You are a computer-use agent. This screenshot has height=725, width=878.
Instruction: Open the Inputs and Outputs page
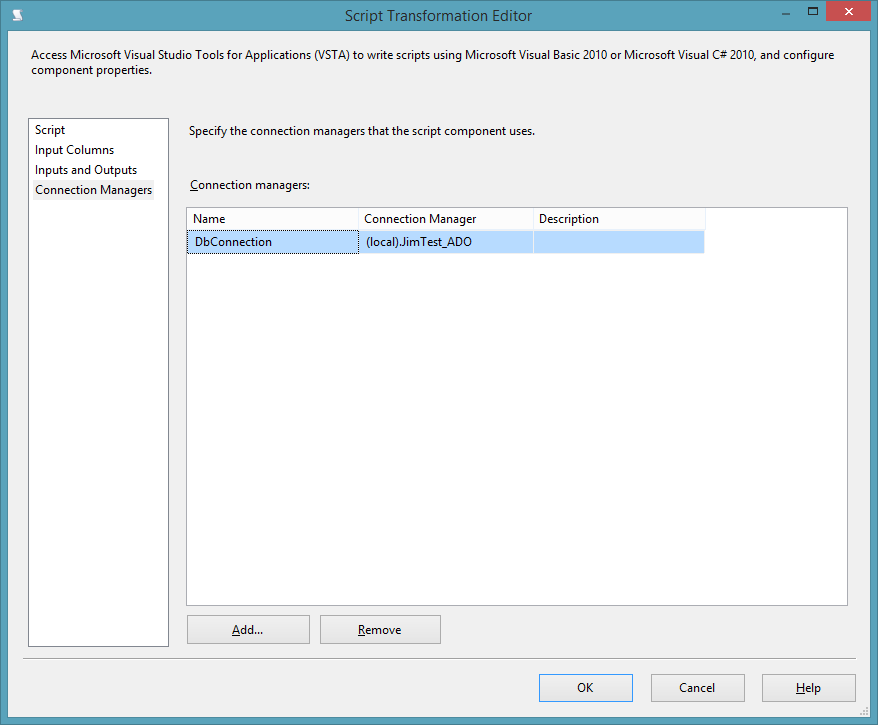pos(85,169)
